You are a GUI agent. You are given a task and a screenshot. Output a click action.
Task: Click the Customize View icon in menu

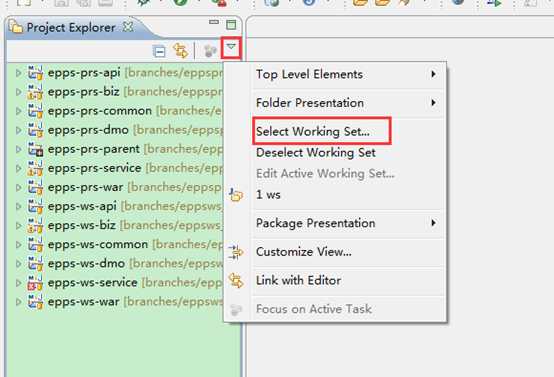pyautogui.click(x=236, y=252)
